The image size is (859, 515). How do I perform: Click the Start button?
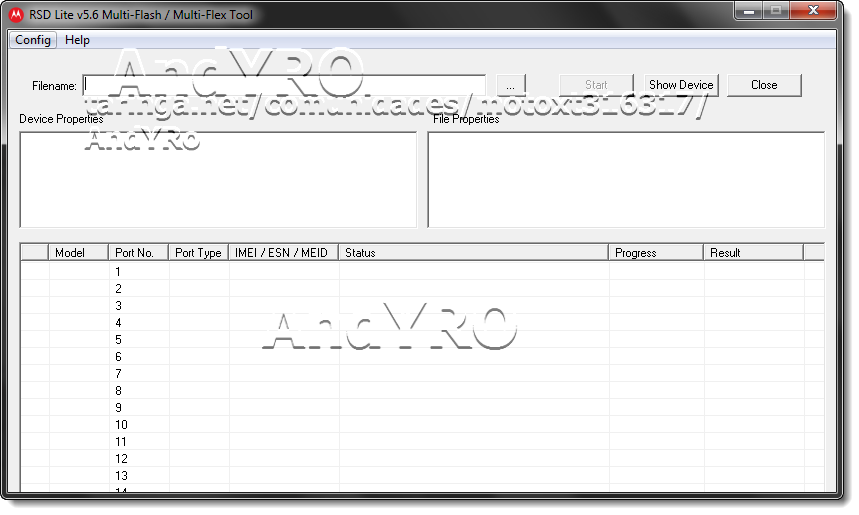[x=596, y=85]
